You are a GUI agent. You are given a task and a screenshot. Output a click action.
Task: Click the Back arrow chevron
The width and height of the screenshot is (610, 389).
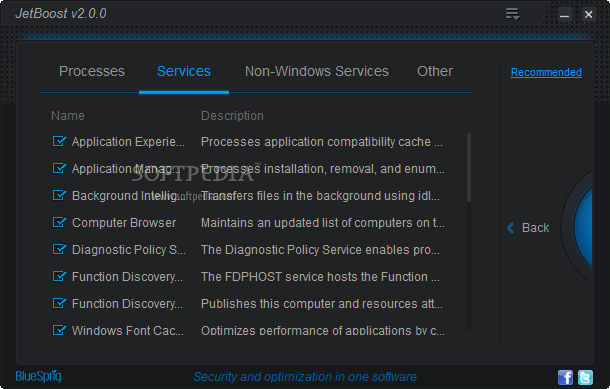coord(511,228)
